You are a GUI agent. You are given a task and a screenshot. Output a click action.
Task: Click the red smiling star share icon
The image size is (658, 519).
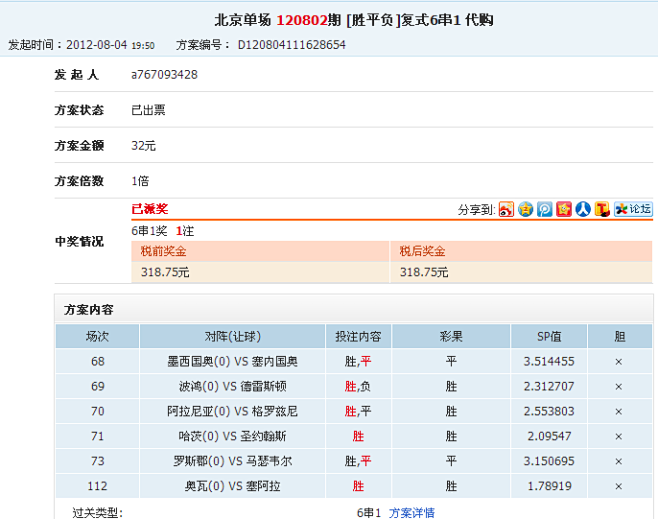564,209
